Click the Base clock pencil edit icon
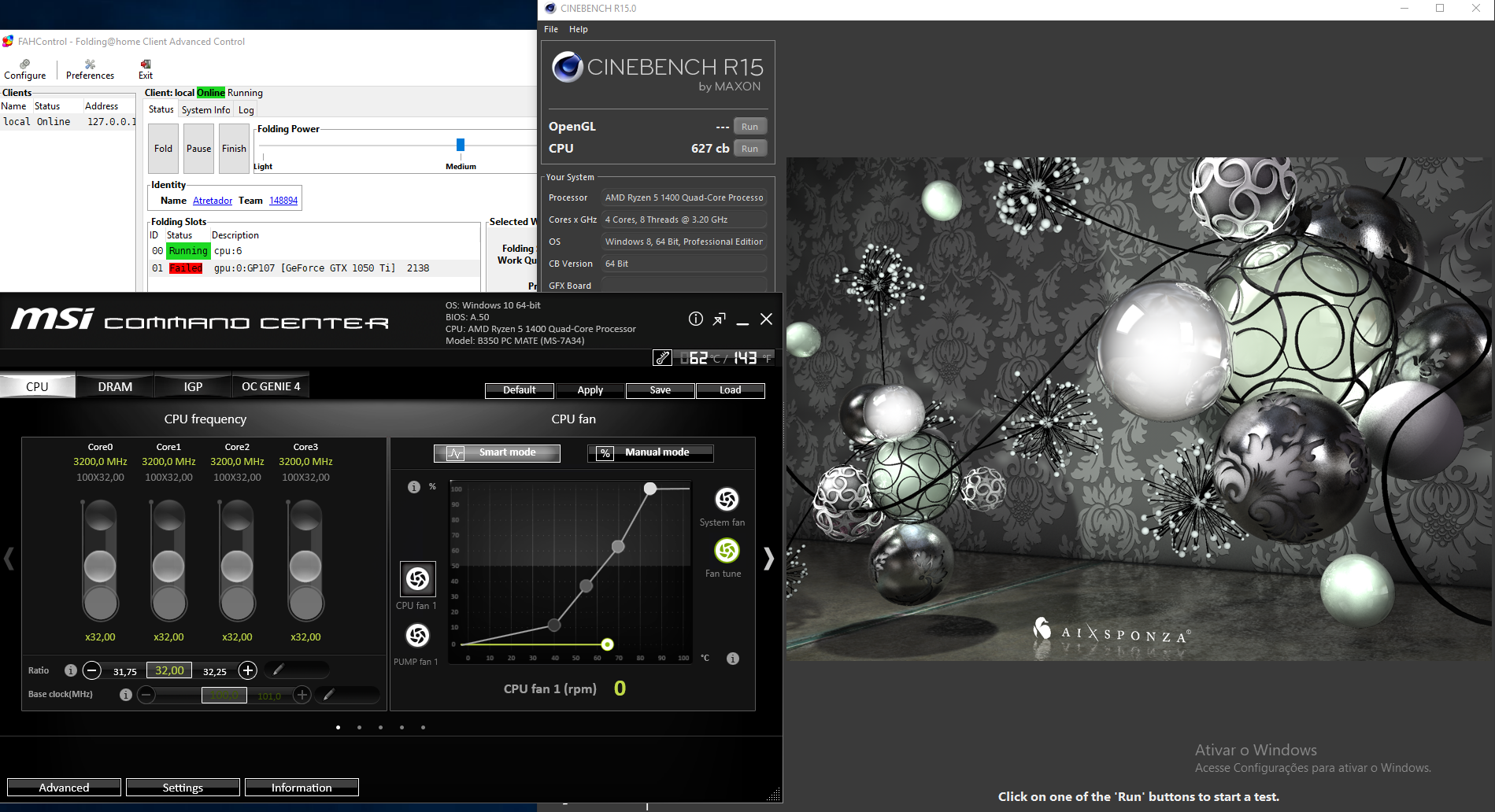Viewport: 1495px width, 812px height. pyautogui.click(x=328, y=694)
